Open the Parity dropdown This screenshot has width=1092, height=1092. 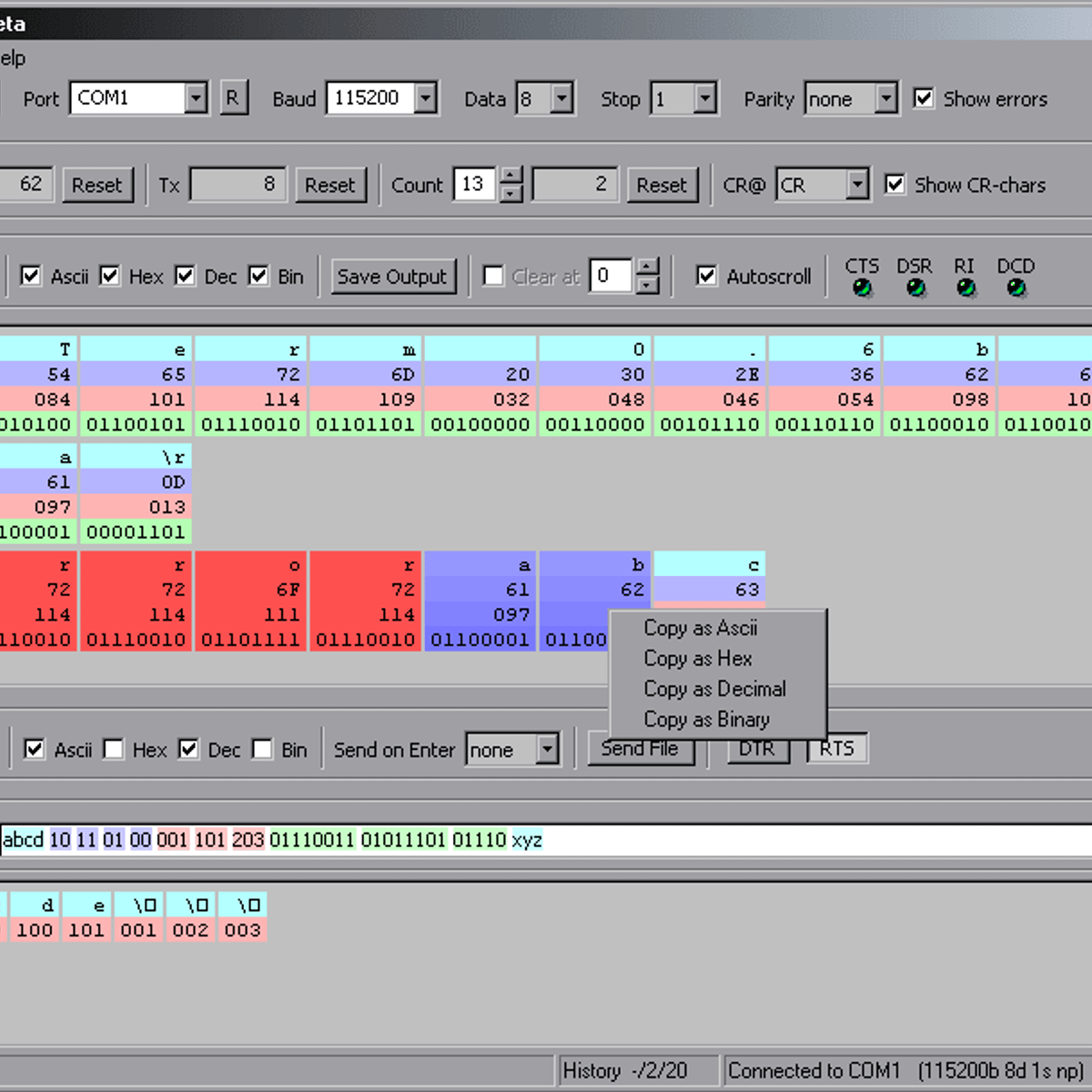(885, 98)
